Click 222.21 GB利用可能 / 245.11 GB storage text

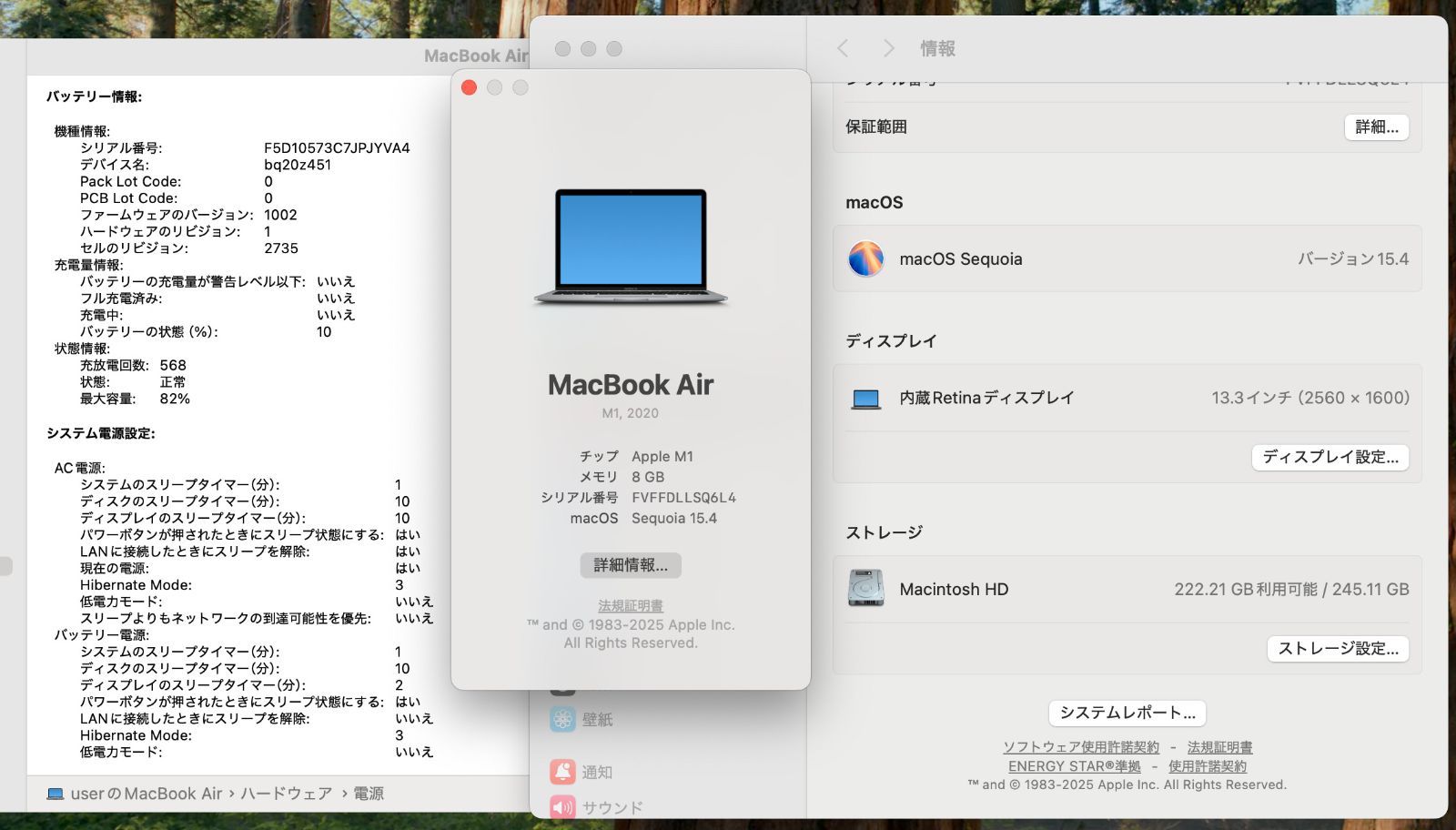click(1291, 589)
